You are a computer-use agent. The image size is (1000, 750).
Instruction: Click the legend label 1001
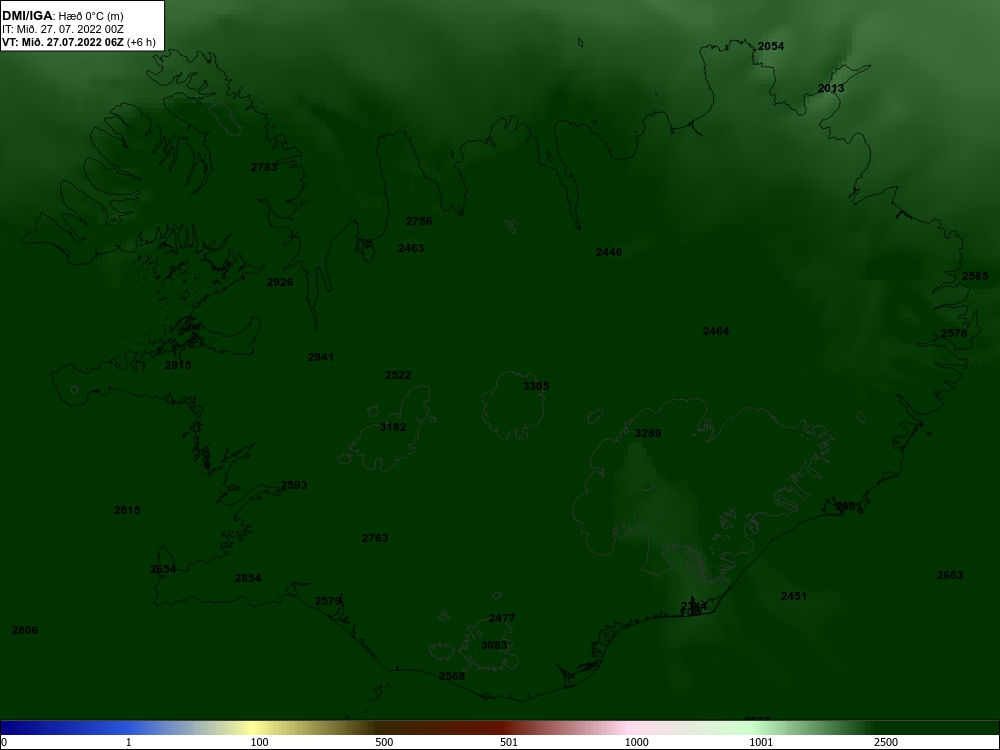pos(761,742)
